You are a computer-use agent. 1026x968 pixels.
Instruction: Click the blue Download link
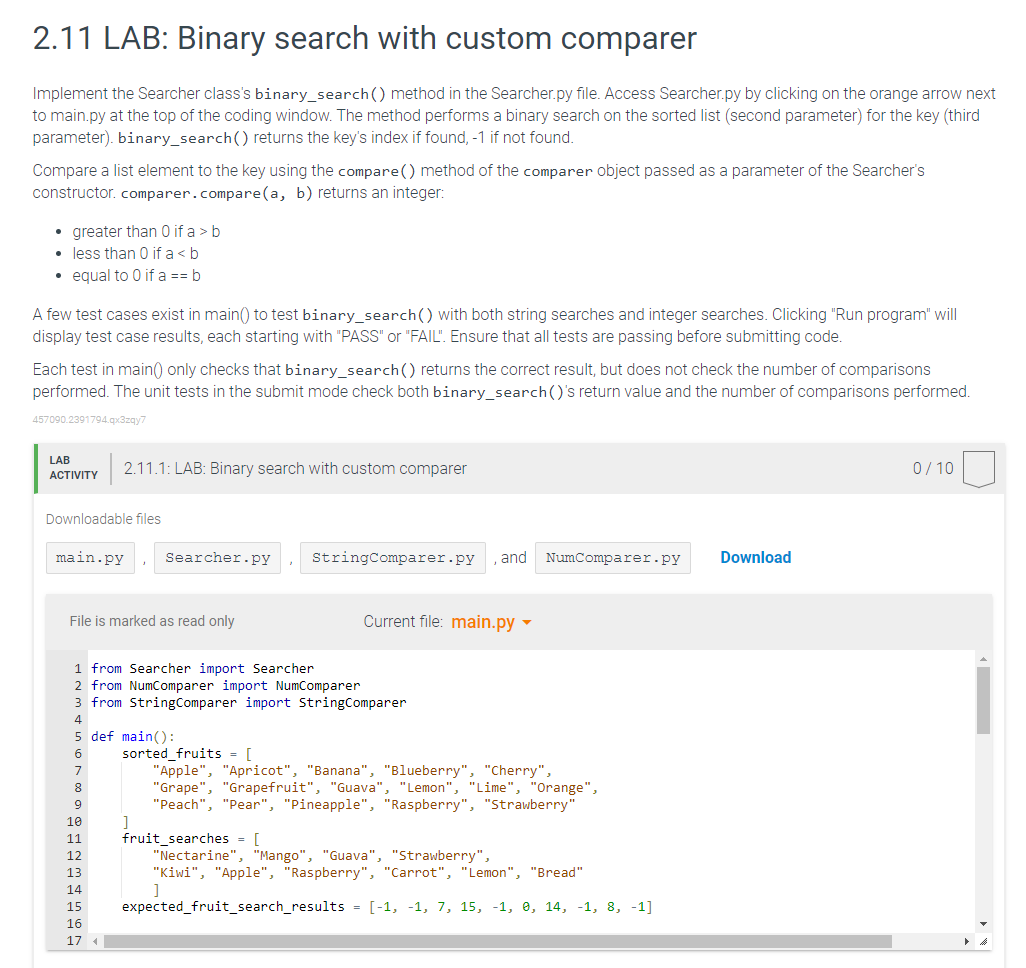(756, 558)
